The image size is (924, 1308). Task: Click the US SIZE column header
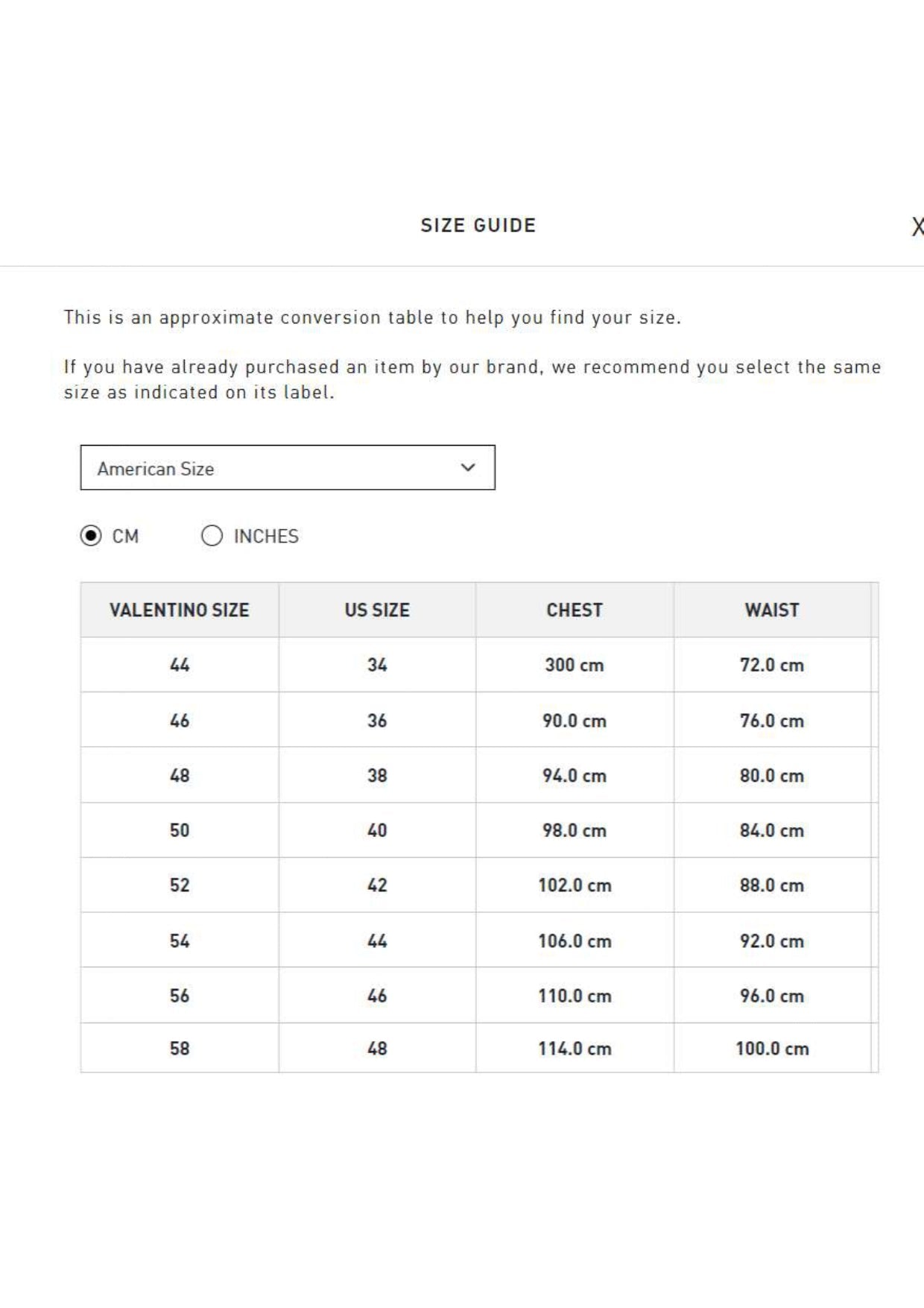coord(377,610)
